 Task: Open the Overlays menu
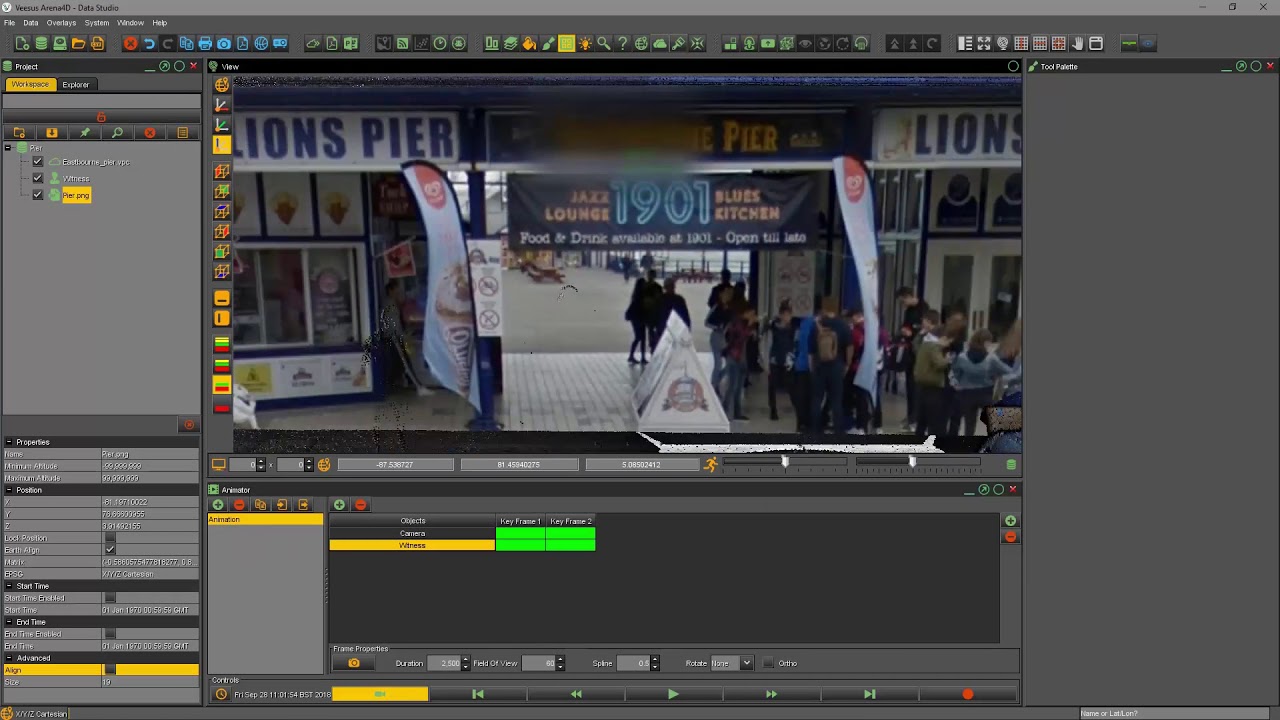(61, 22)
